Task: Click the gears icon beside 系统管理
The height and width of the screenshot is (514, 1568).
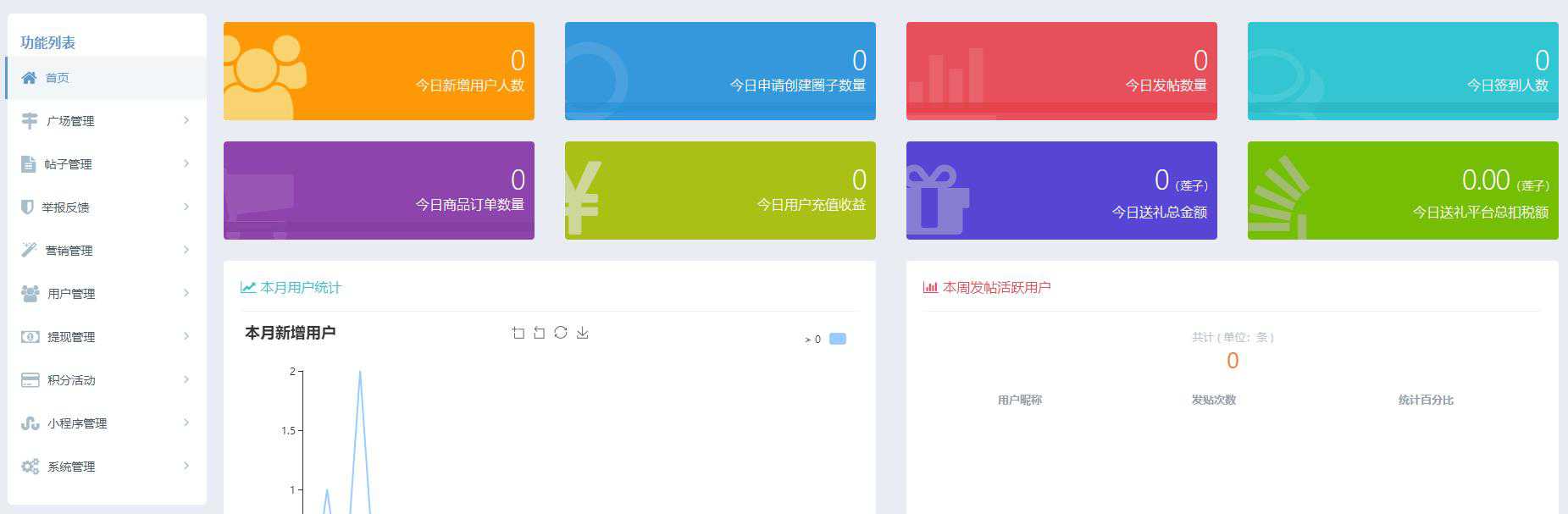Action: tap(30, 467)
